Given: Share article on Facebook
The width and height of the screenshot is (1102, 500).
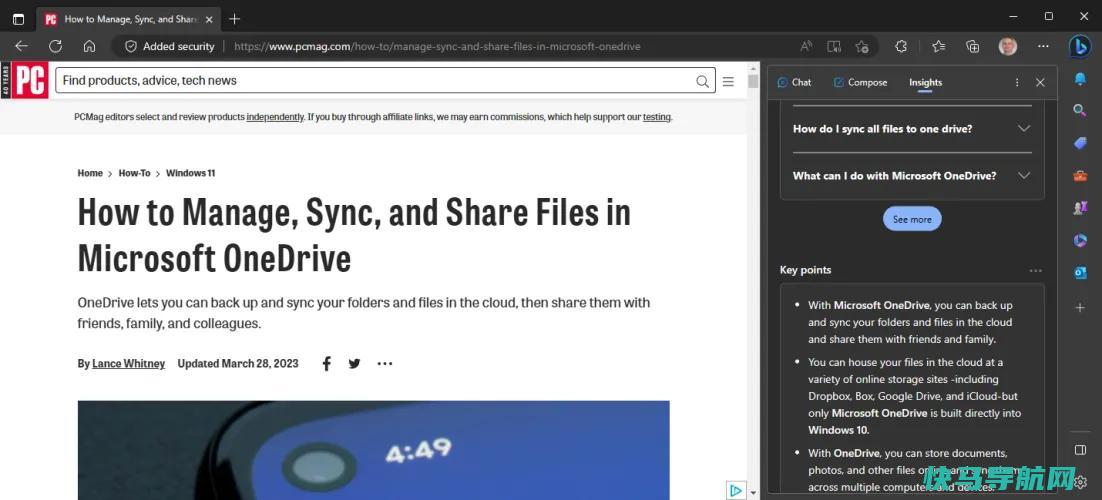Looking at the screenshot, I should [326, 364].
